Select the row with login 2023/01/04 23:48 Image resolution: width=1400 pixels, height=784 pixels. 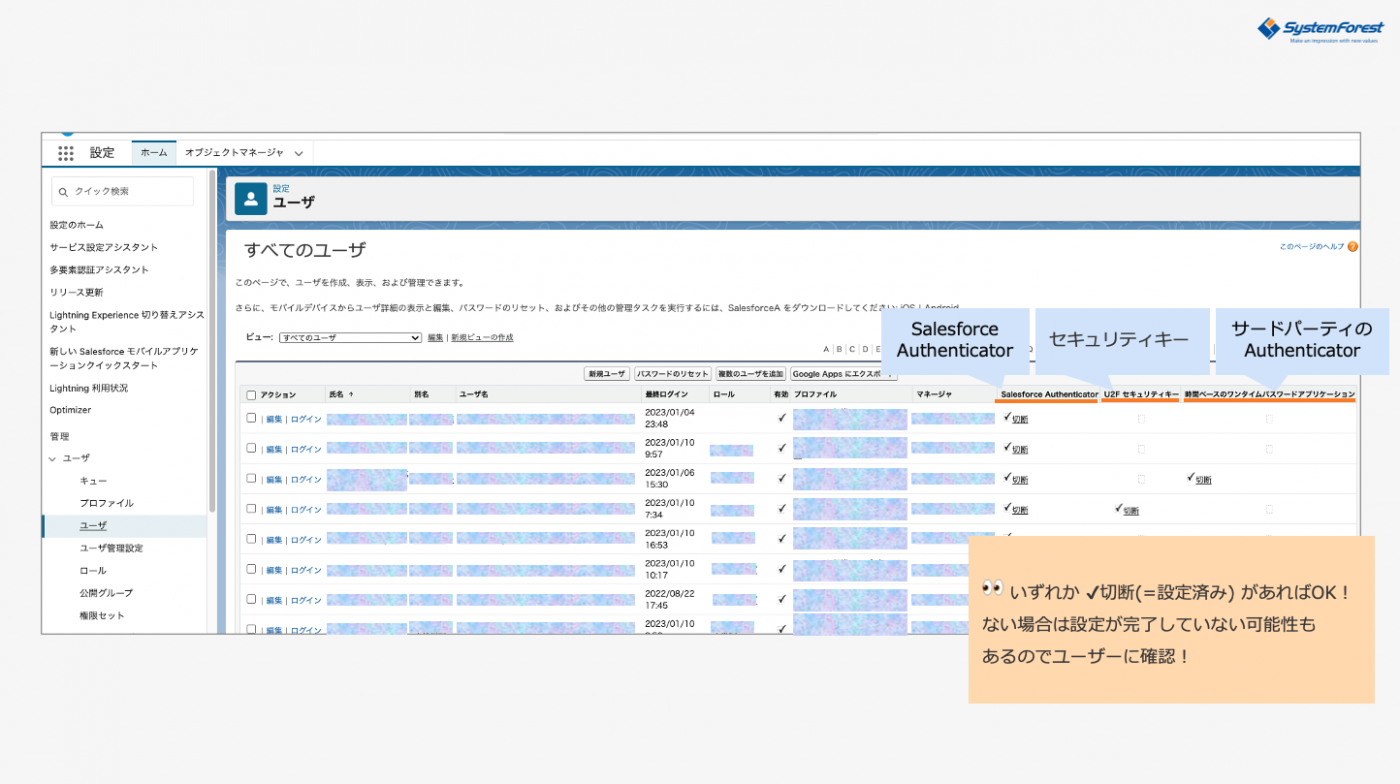tap(251, 418)
